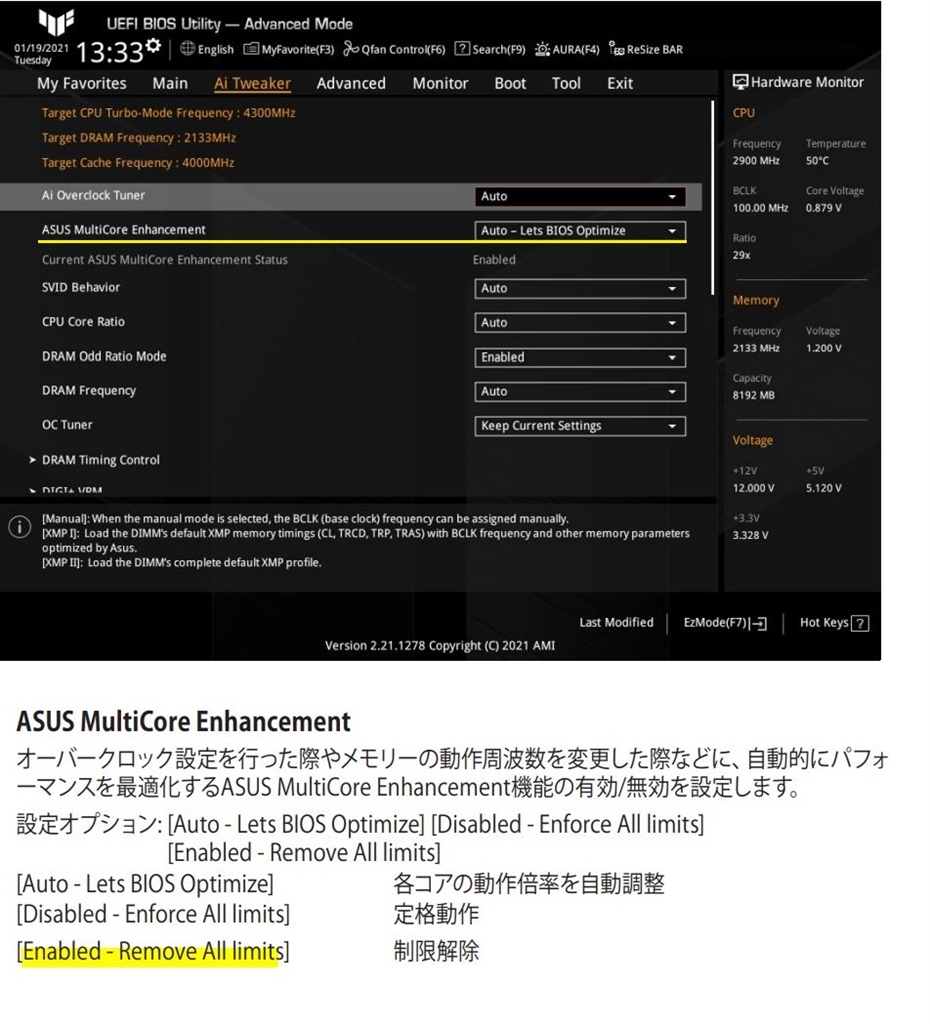Open DRAM Frequency dropdown

tap(580, 391)
